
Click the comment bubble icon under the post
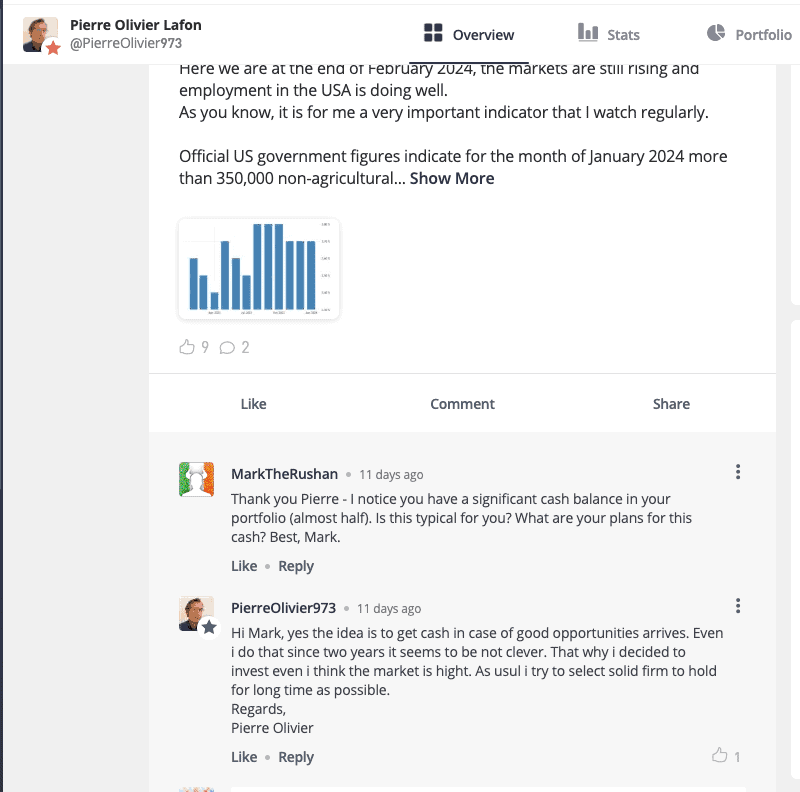[227, 347]
